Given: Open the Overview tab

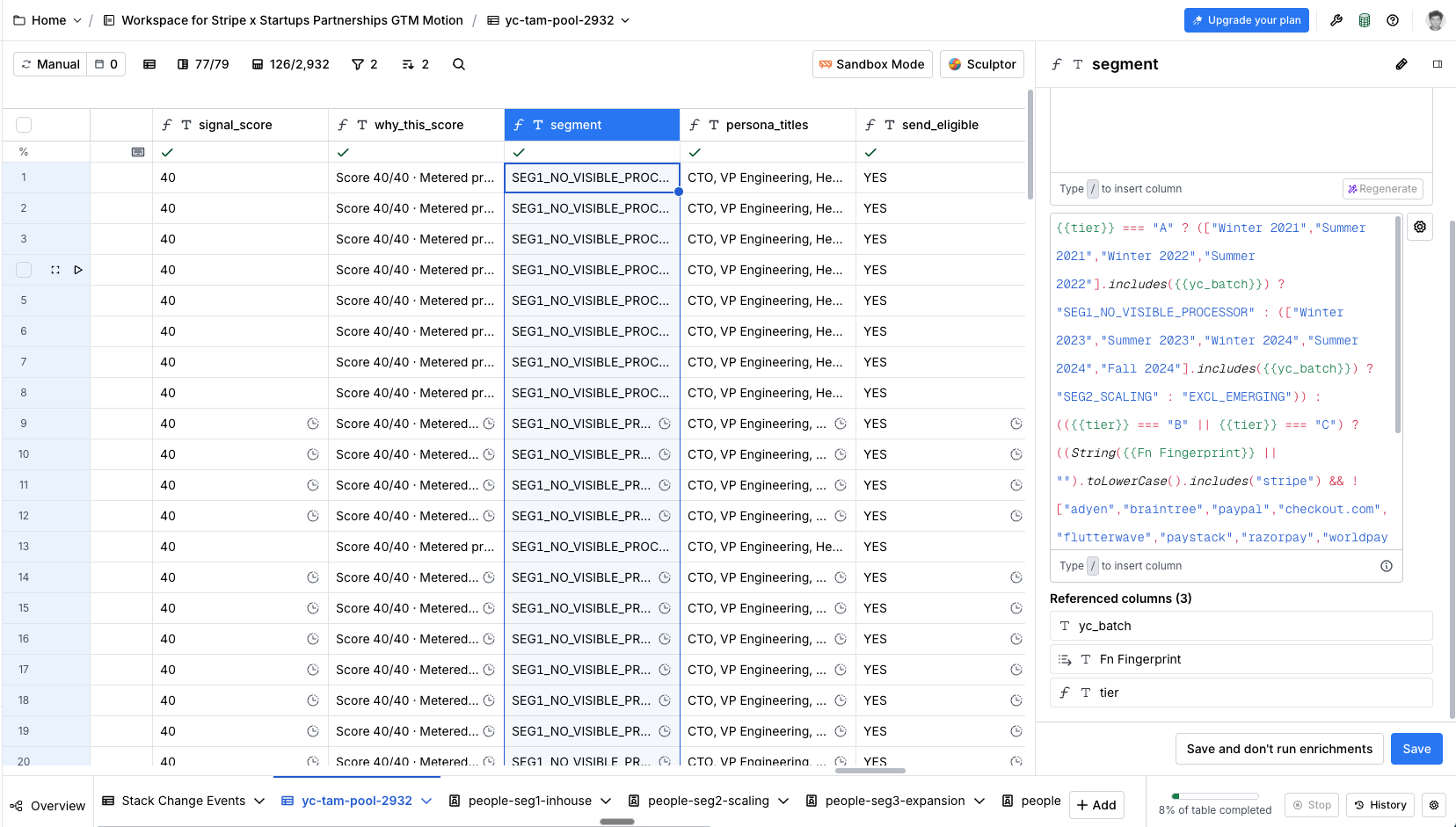Looking at the screenshot, I should (47, 806).
